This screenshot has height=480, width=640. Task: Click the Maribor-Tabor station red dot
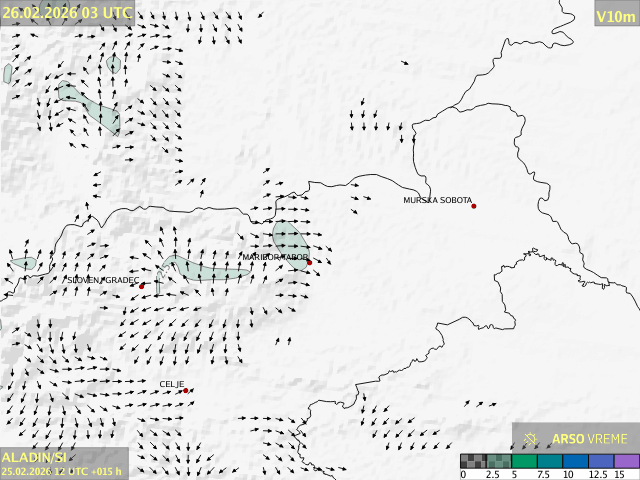click(310, 263)
